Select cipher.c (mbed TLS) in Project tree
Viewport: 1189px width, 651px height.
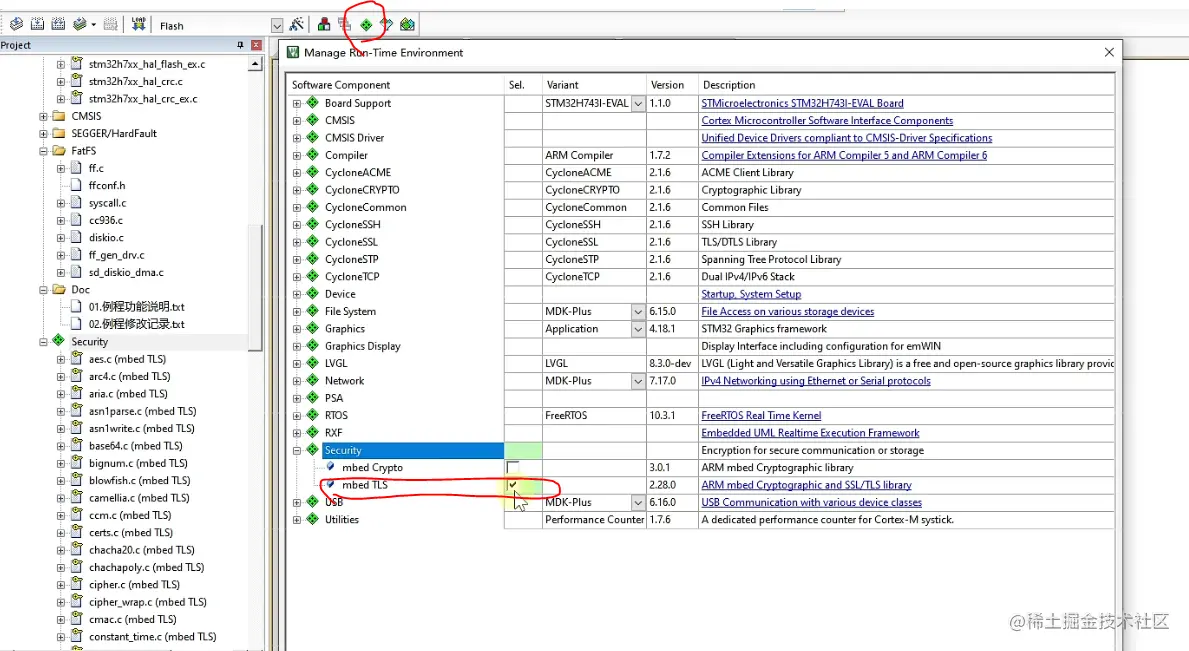point(133,584)
